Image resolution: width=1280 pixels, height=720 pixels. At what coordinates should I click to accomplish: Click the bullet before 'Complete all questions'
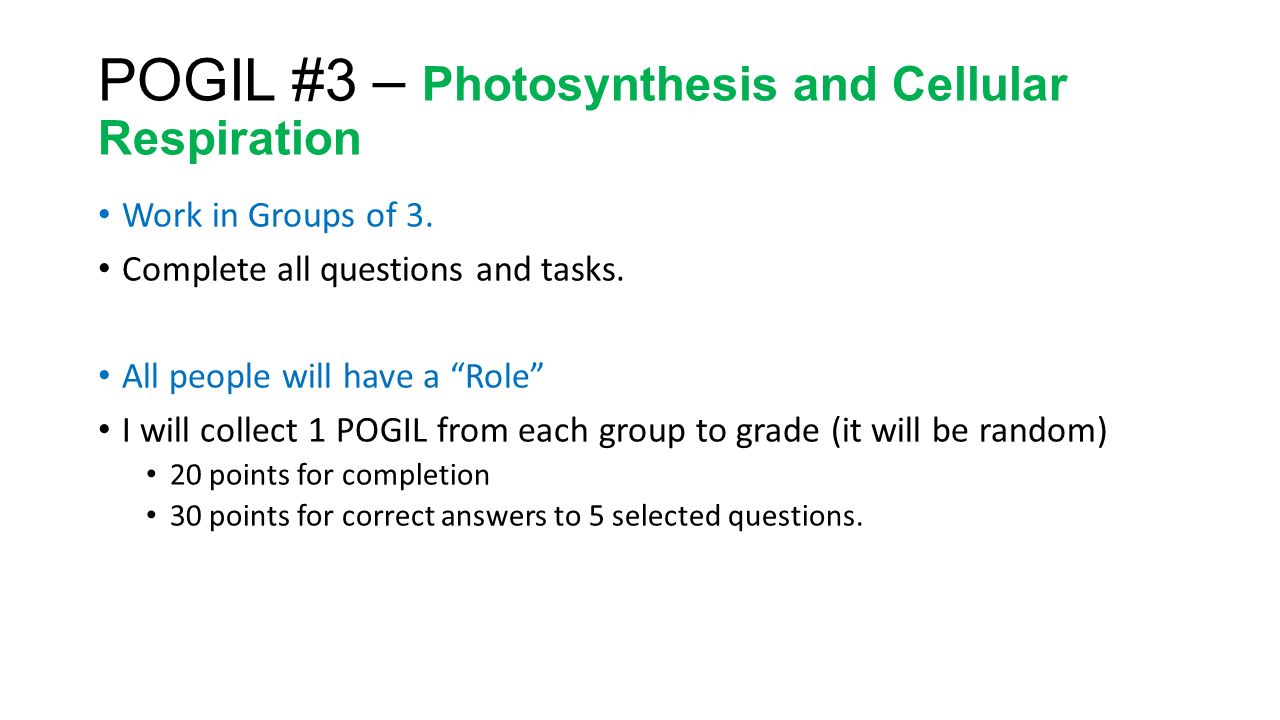(104, 271)
